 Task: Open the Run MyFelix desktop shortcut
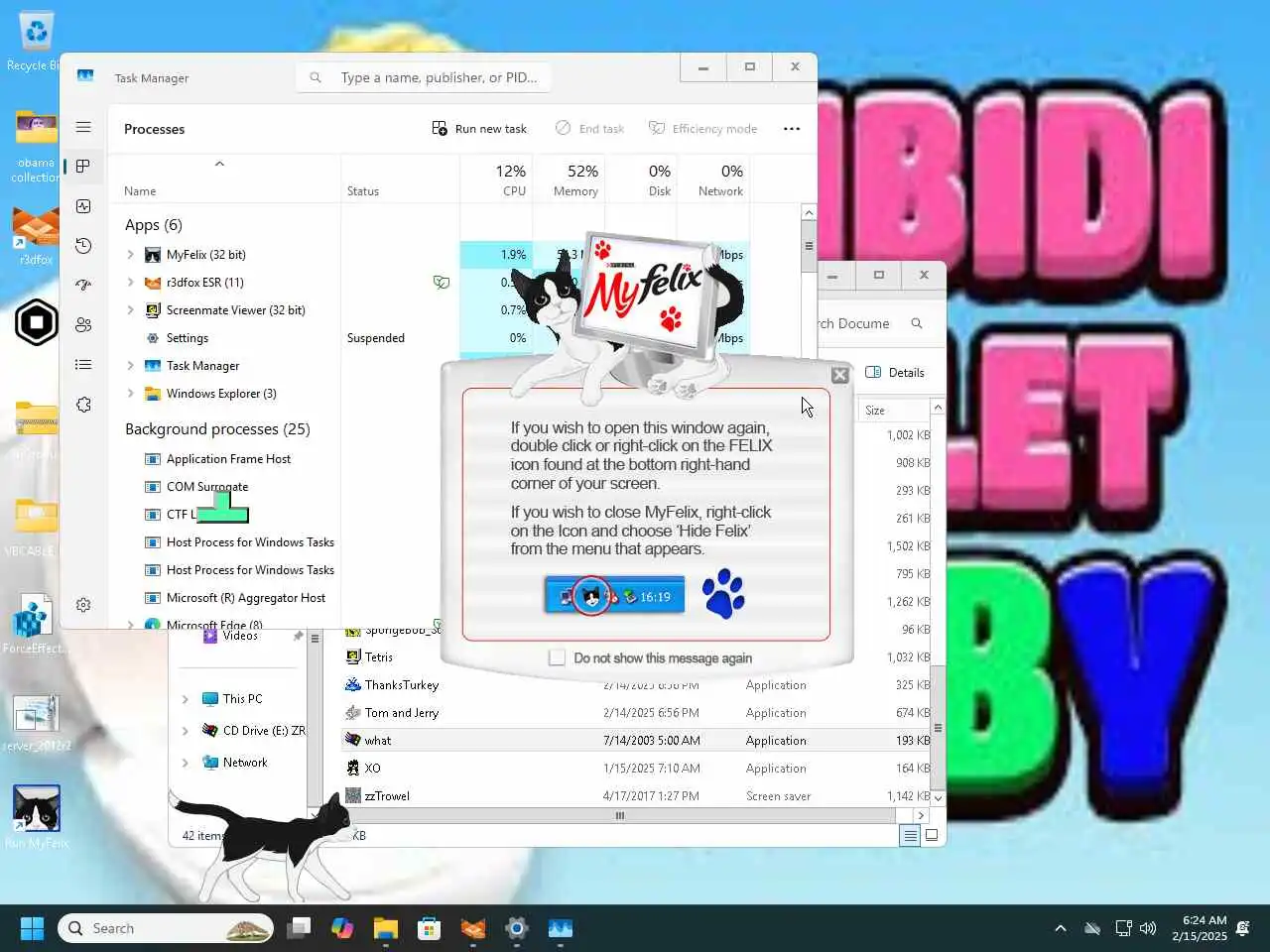[37, 816]
